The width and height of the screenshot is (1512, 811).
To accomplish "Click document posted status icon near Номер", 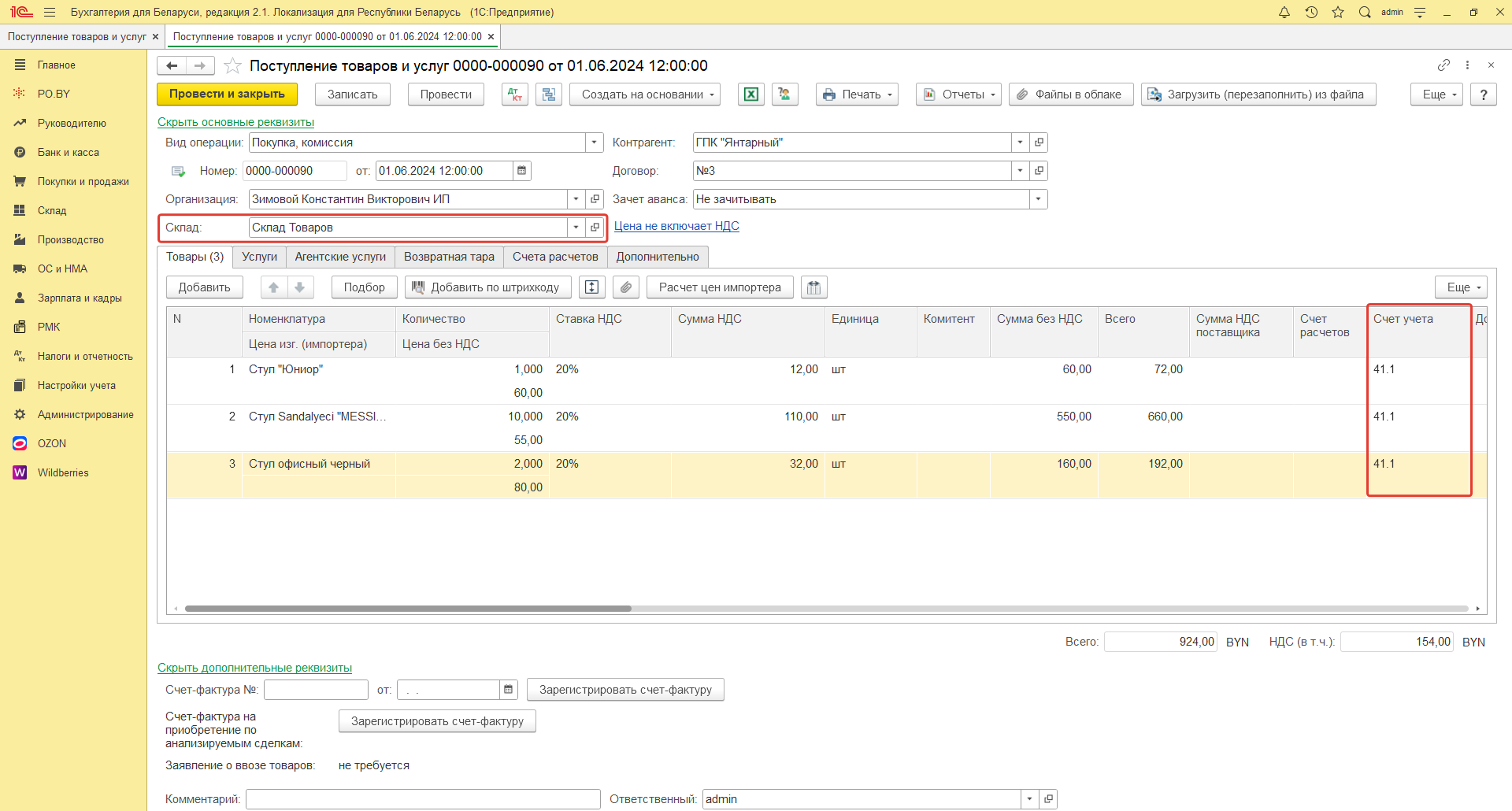I will click(x=178, y=171).
